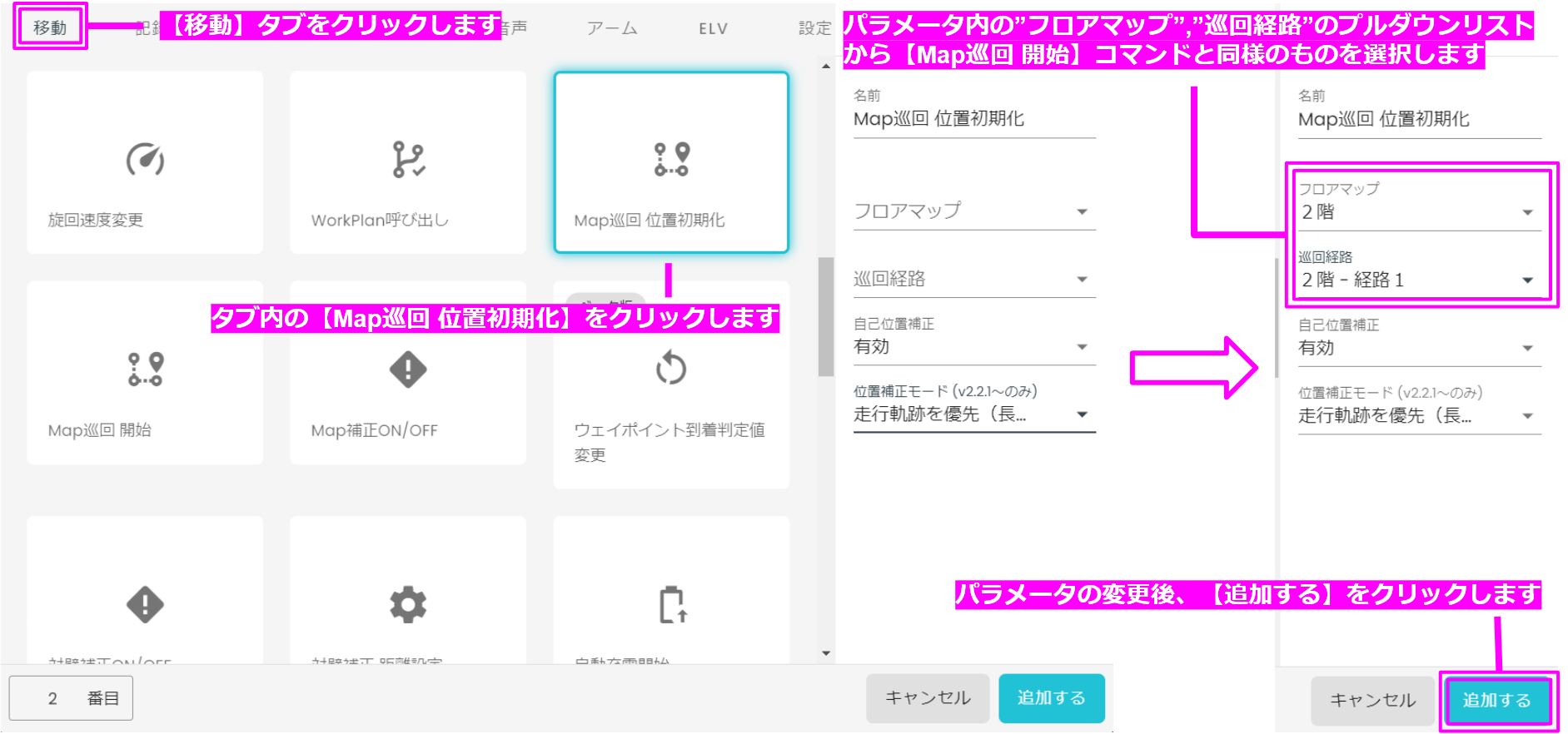The image size is (1568, 734).
Task: Click the Map巡回 位置初期化 route icon
Action: click(671, 159)
